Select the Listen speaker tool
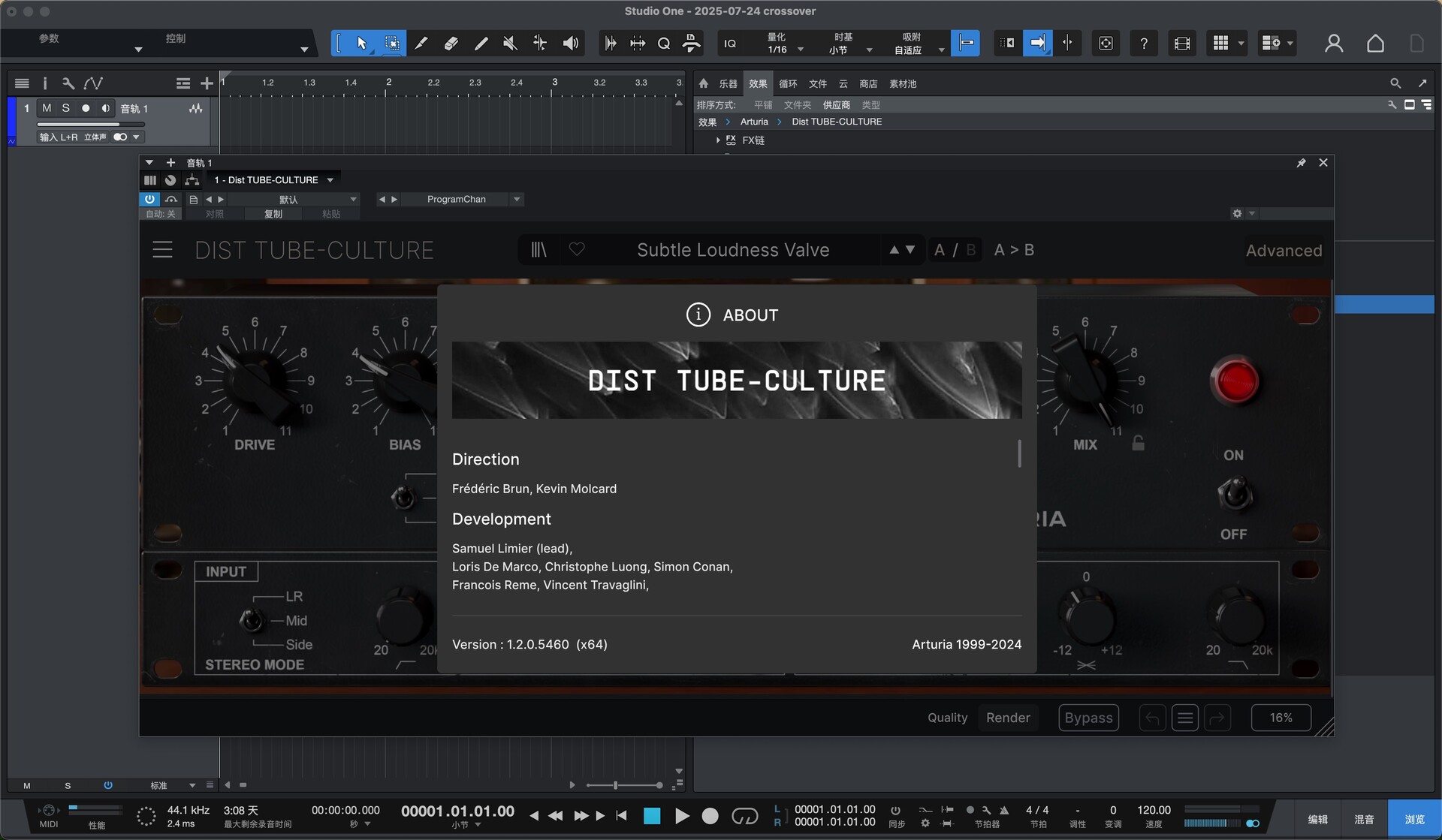The image size is (1442, 840). (571, 43)
